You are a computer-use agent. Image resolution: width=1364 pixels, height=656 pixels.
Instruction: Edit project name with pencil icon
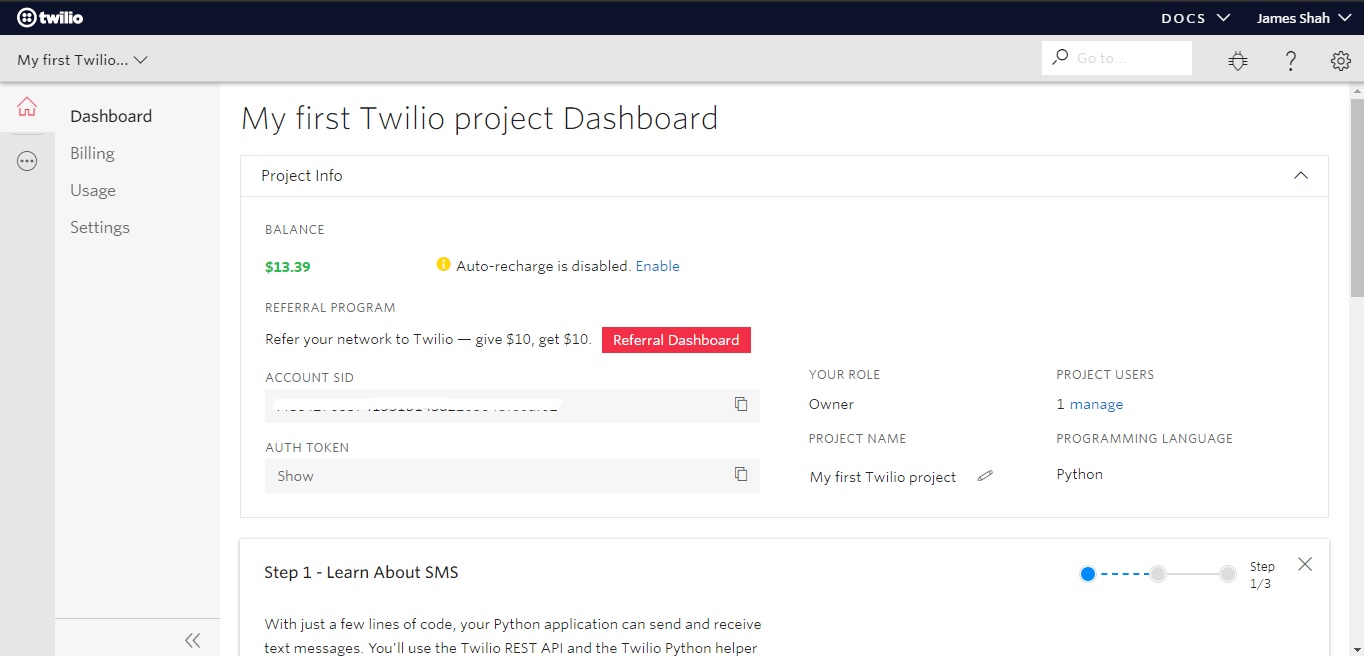coord(985,476)
